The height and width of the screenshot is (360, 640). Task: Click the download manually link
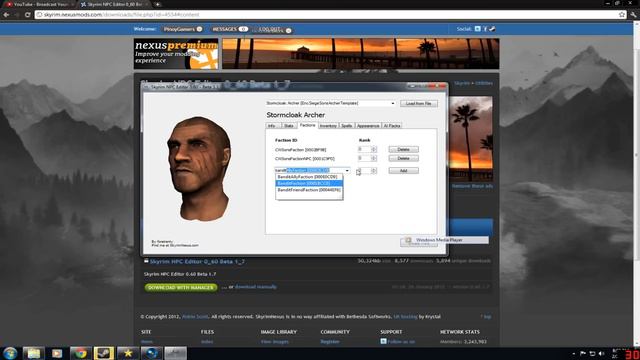click(x=256, y=287)
